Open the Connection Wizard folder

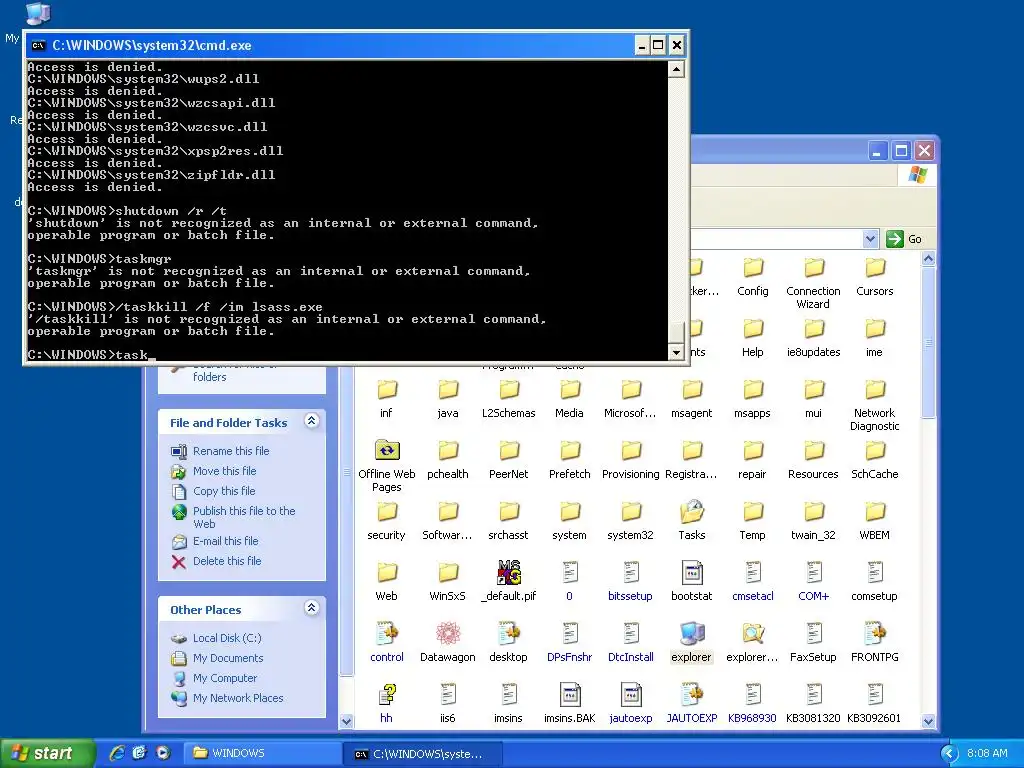813,268
